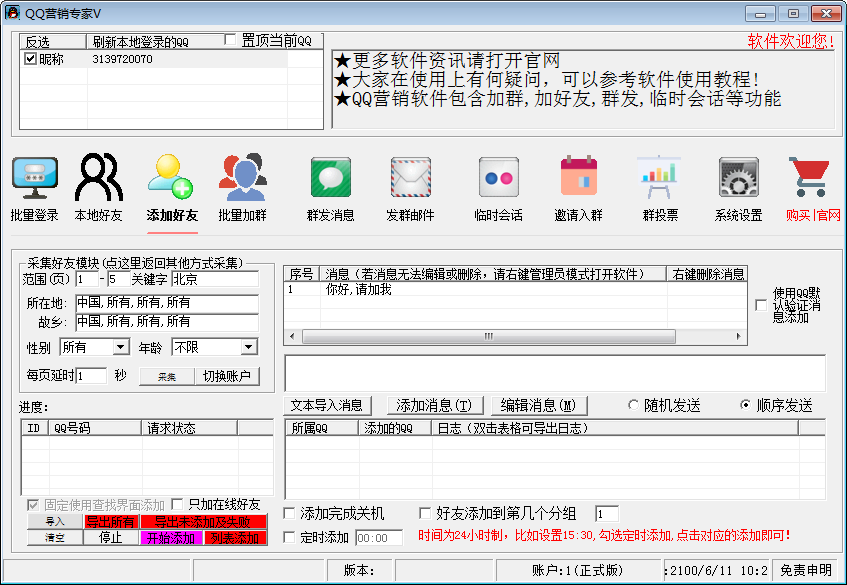Screen dimensions: 847x585
Task: Click 文本导入消息 button
Action: (x=327, y=405)
